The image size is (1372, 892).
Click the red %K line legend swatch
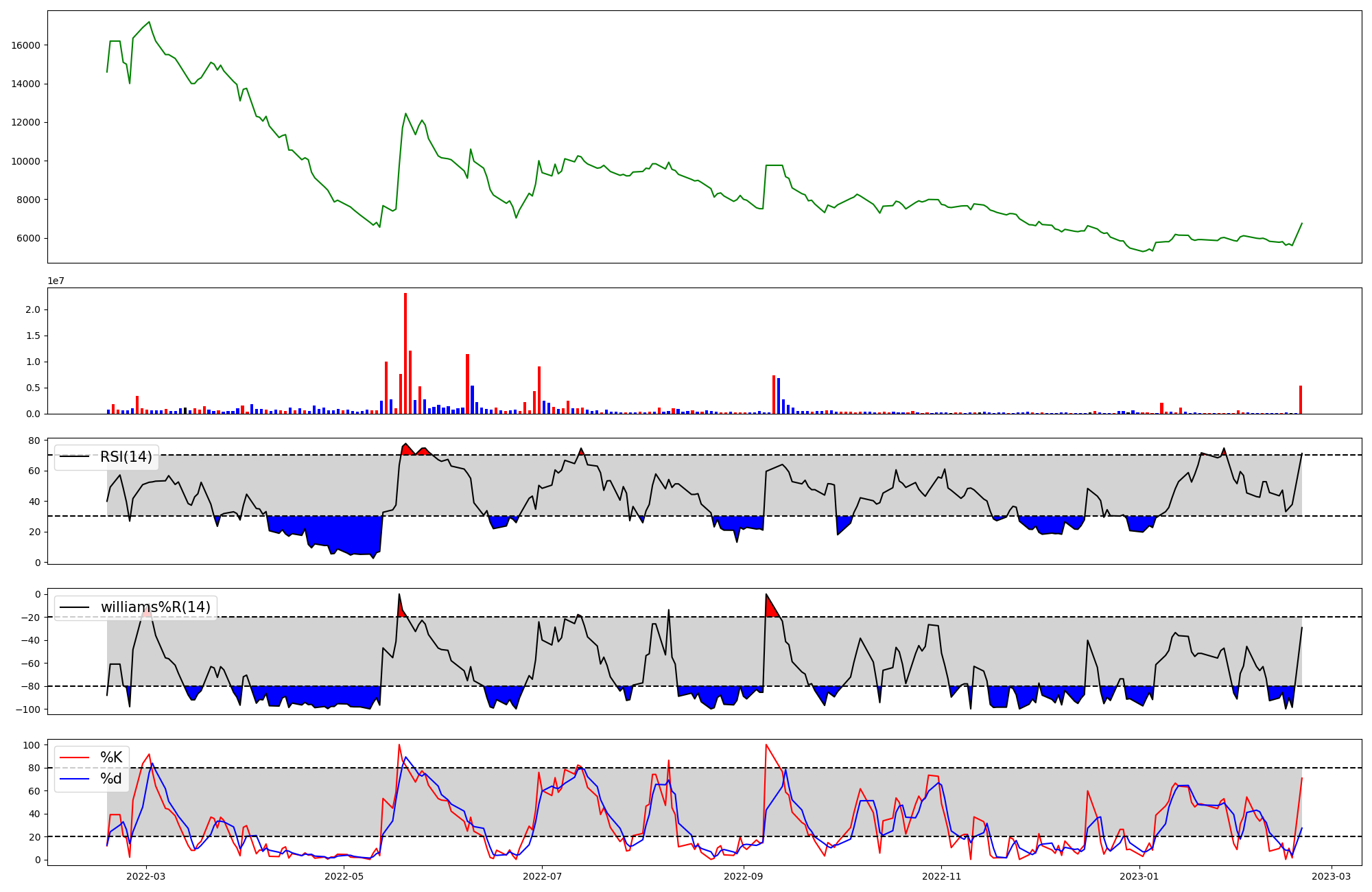pyautogui.click(x=75, y=758)
